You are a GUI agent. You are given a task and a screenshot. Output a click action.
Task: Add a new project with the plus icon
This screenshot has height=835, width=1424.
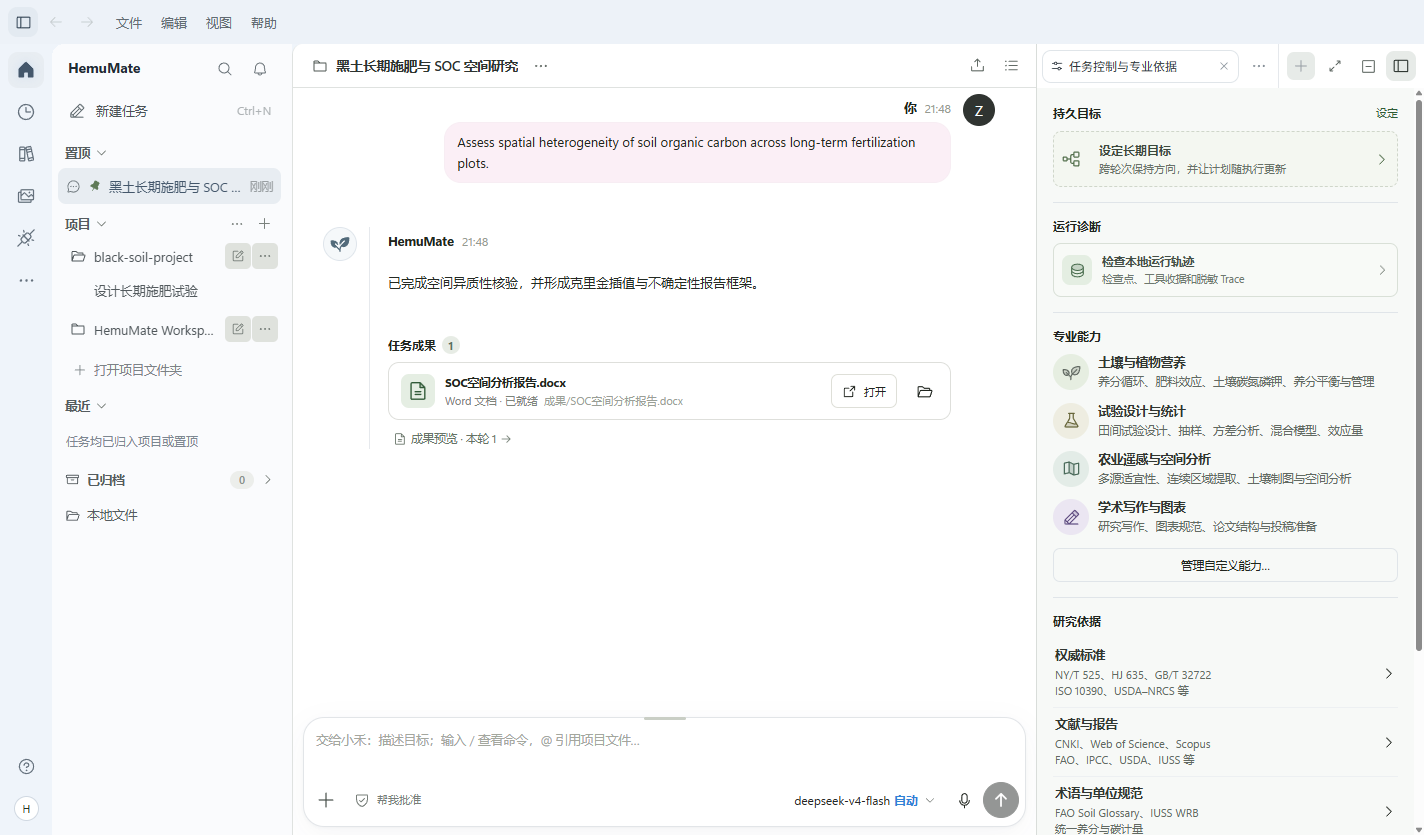click(265, 224)
